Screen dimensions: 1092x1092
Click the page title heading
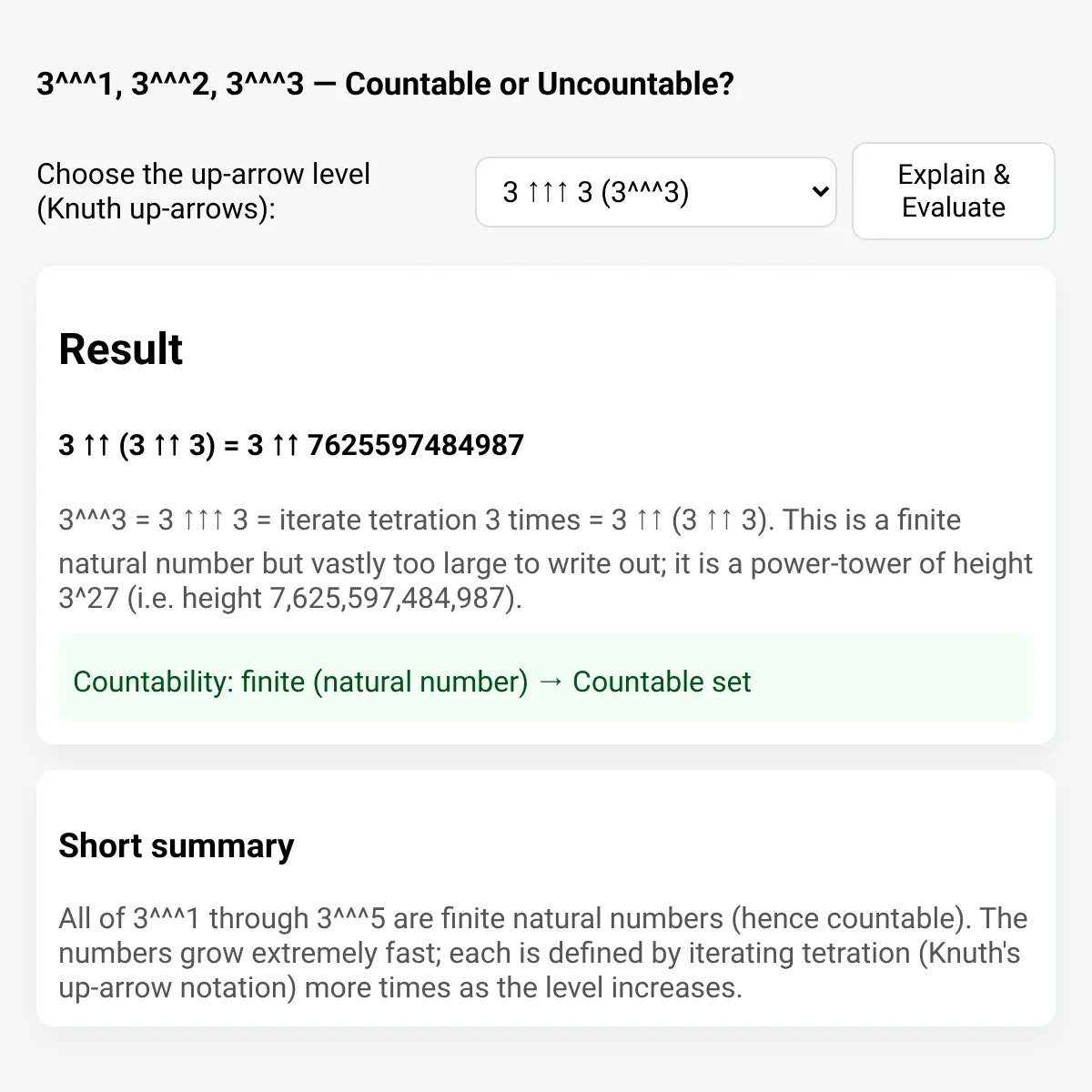point(385,84)
